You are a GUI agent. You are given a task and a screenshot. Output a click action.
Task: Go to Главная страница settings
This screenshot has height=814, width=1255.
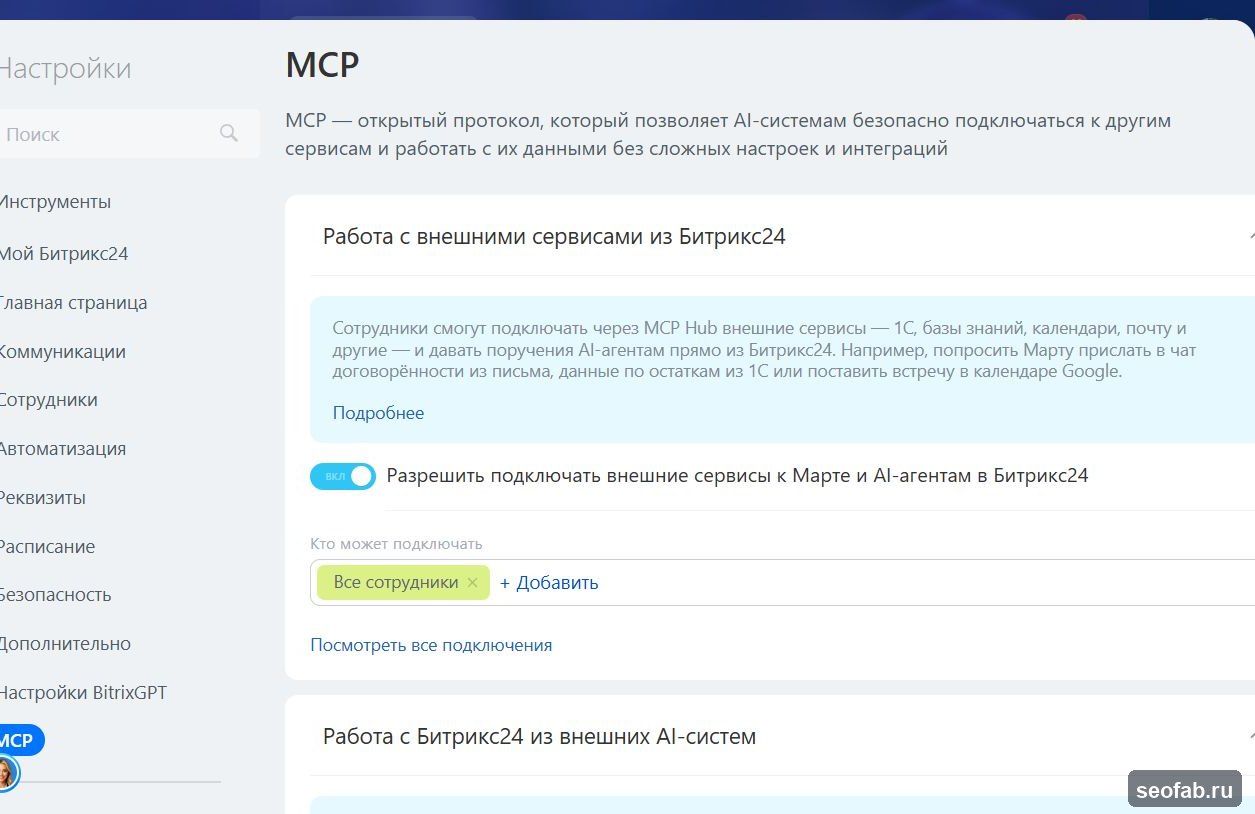pos(73,303)
